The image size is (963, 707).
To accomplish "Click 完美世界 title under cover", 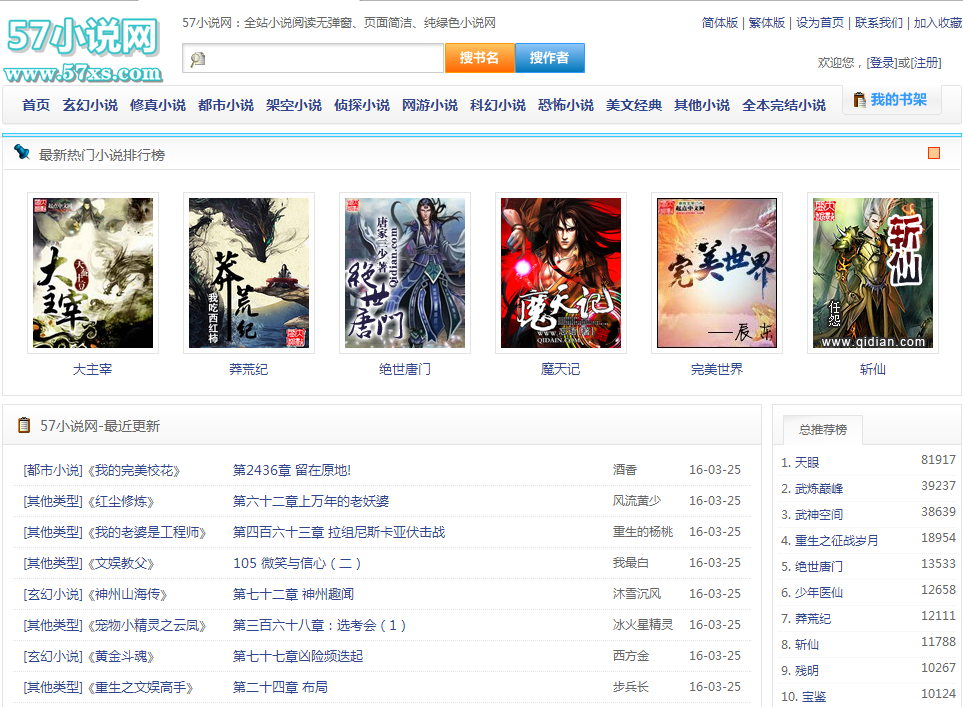I will point(717,369).
